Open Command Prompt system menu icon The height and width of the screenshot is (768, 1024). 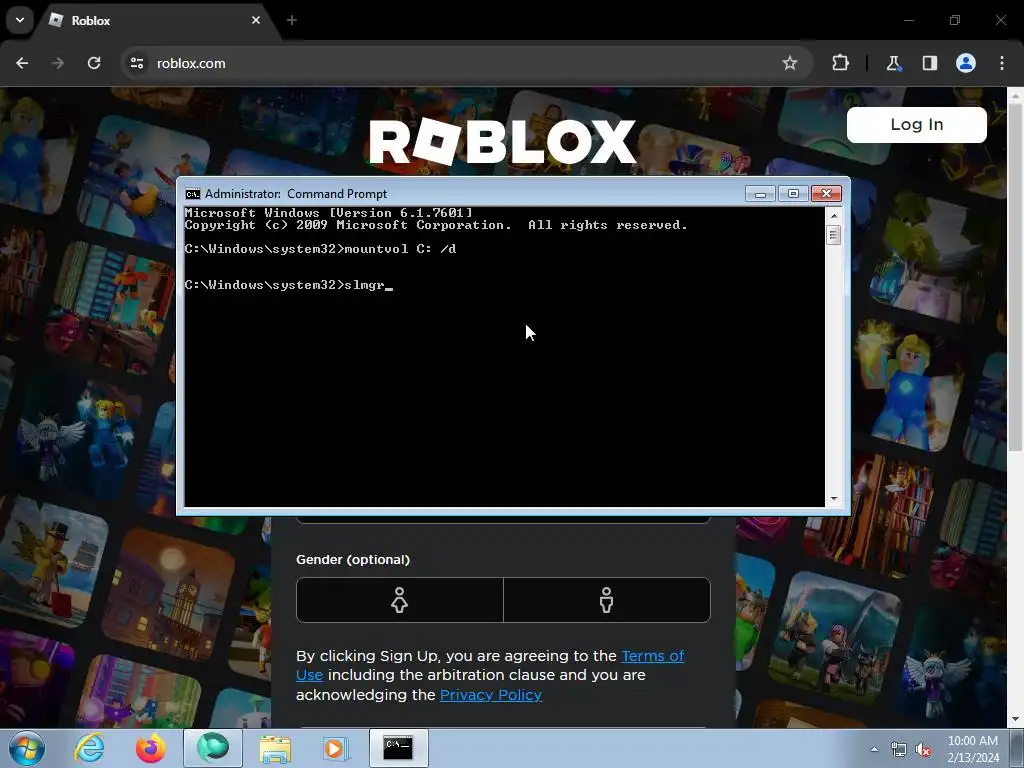[x=193, y=194]
